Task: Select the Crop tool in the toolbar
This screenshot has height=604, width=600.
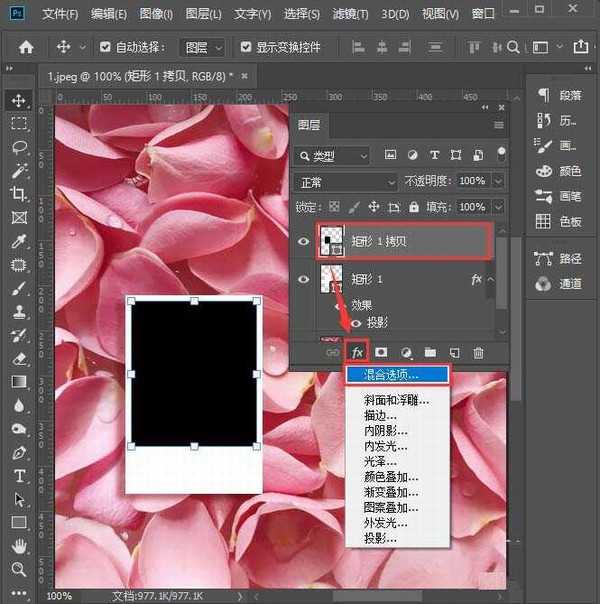Action: [x=19, y=194]
